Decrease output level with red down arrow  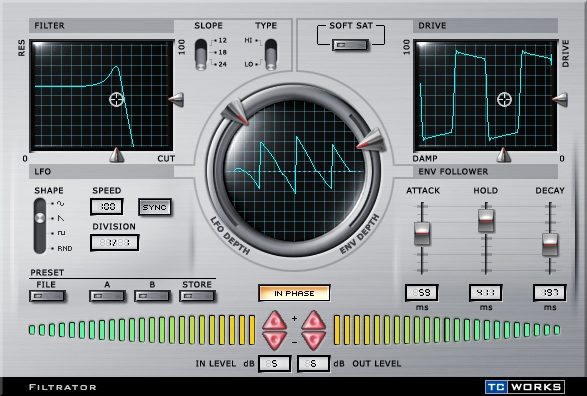click(x=313, y=340)
